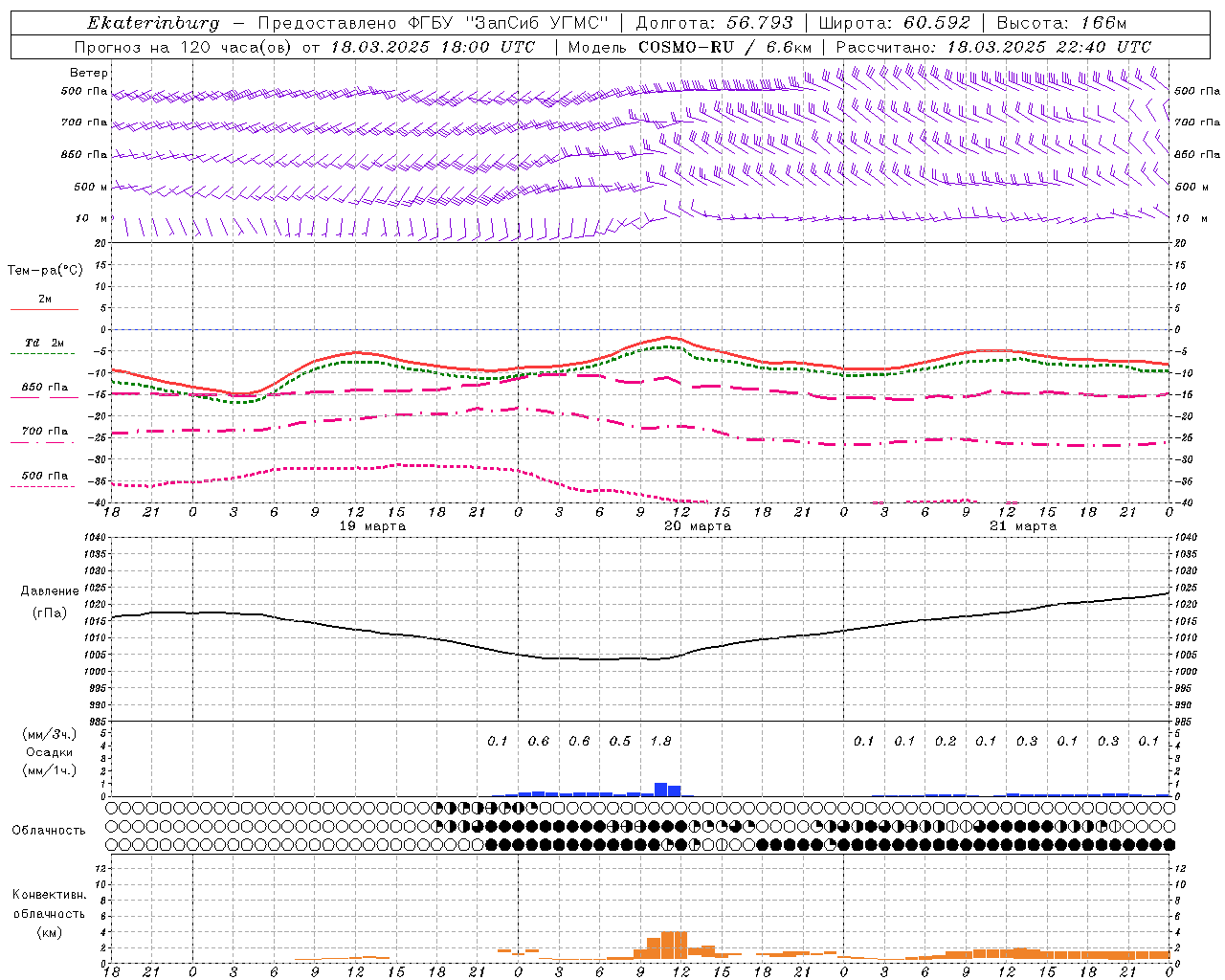
Task: Select the Давление pressure panel label
Action: click(50, 591)
